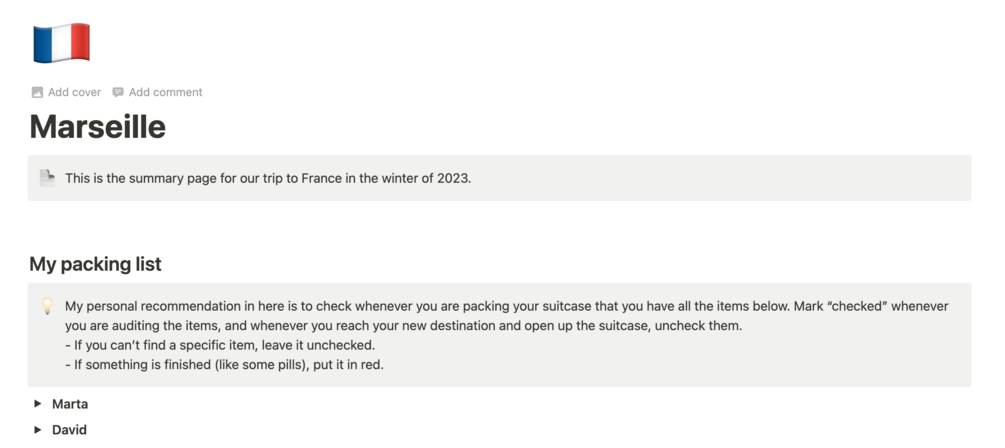Viewport: 1005px width, 448px height.
Task: Click the image icon beside Add cover
Action: (37, 92)
